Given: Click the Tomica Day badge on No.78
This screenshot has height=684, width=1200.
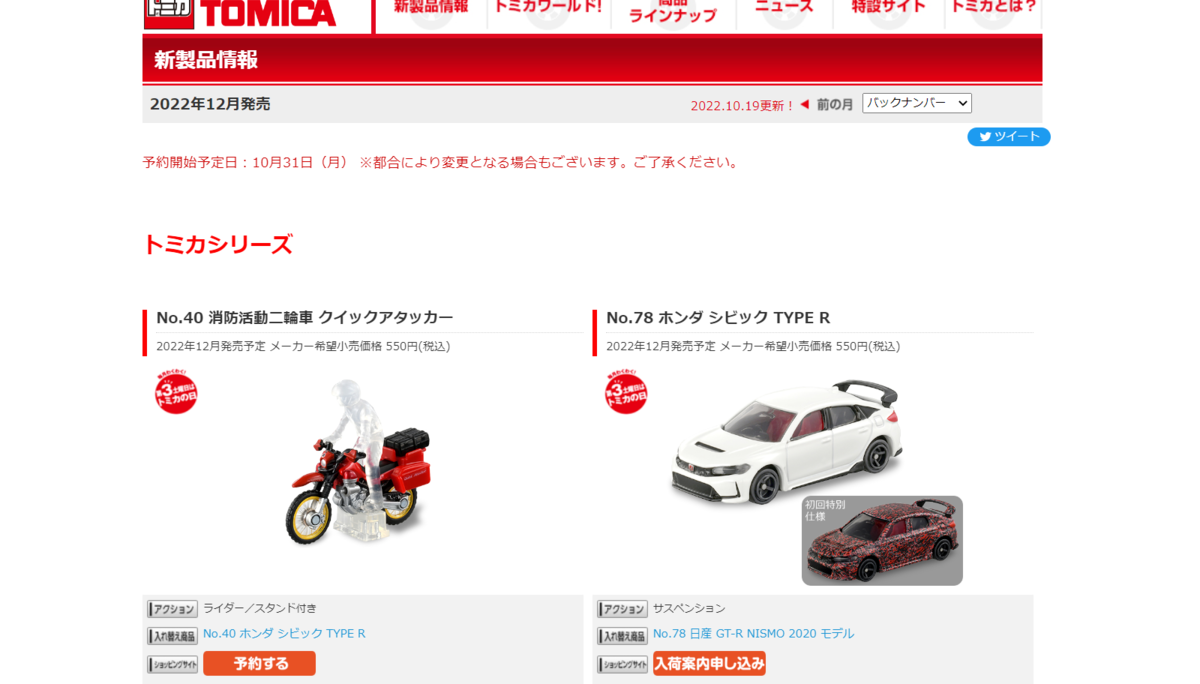Looking at the screenshot, I should point(626,391).
